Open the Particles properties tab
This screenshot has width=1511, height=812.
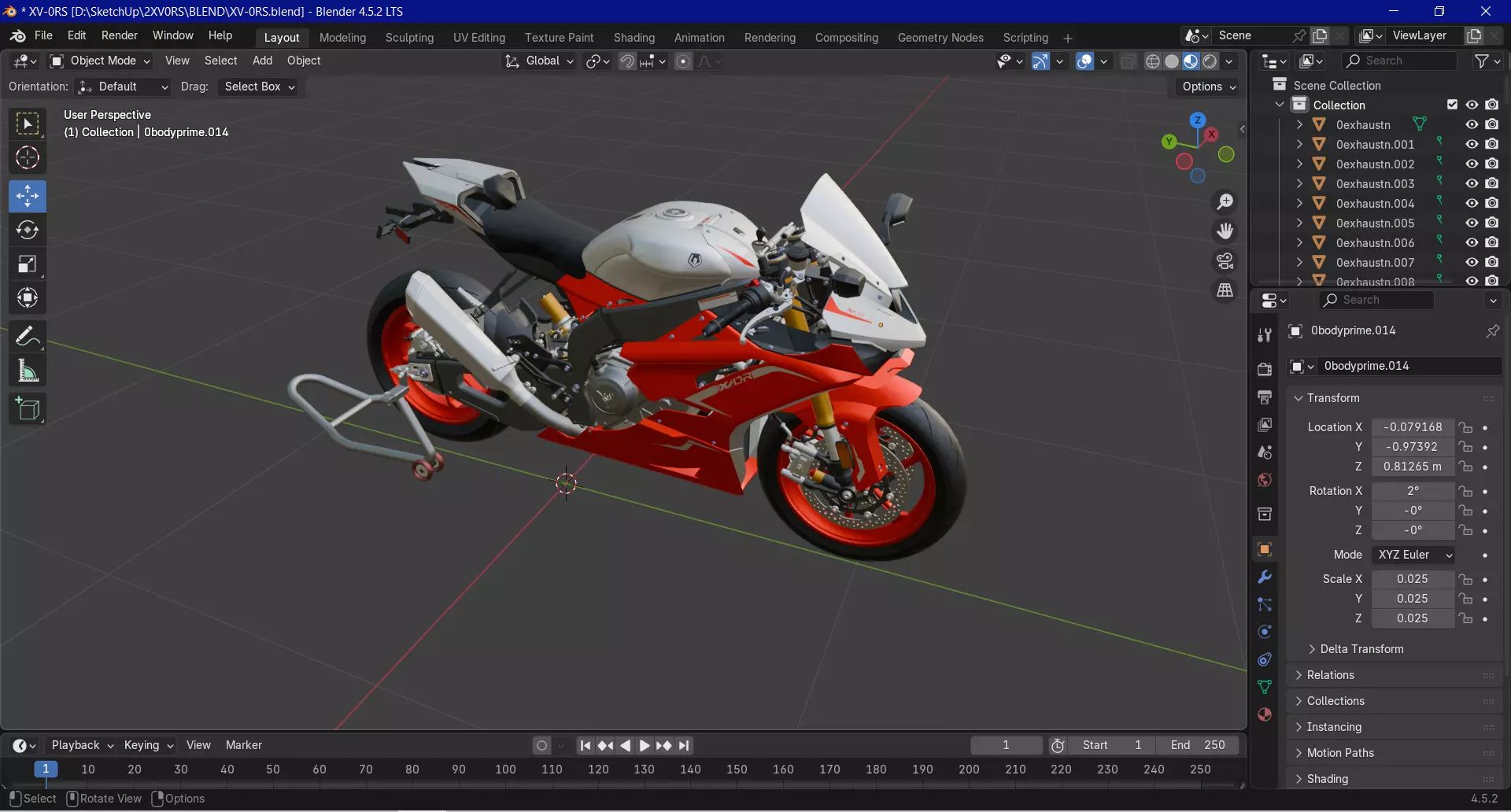pos(1265,604)
